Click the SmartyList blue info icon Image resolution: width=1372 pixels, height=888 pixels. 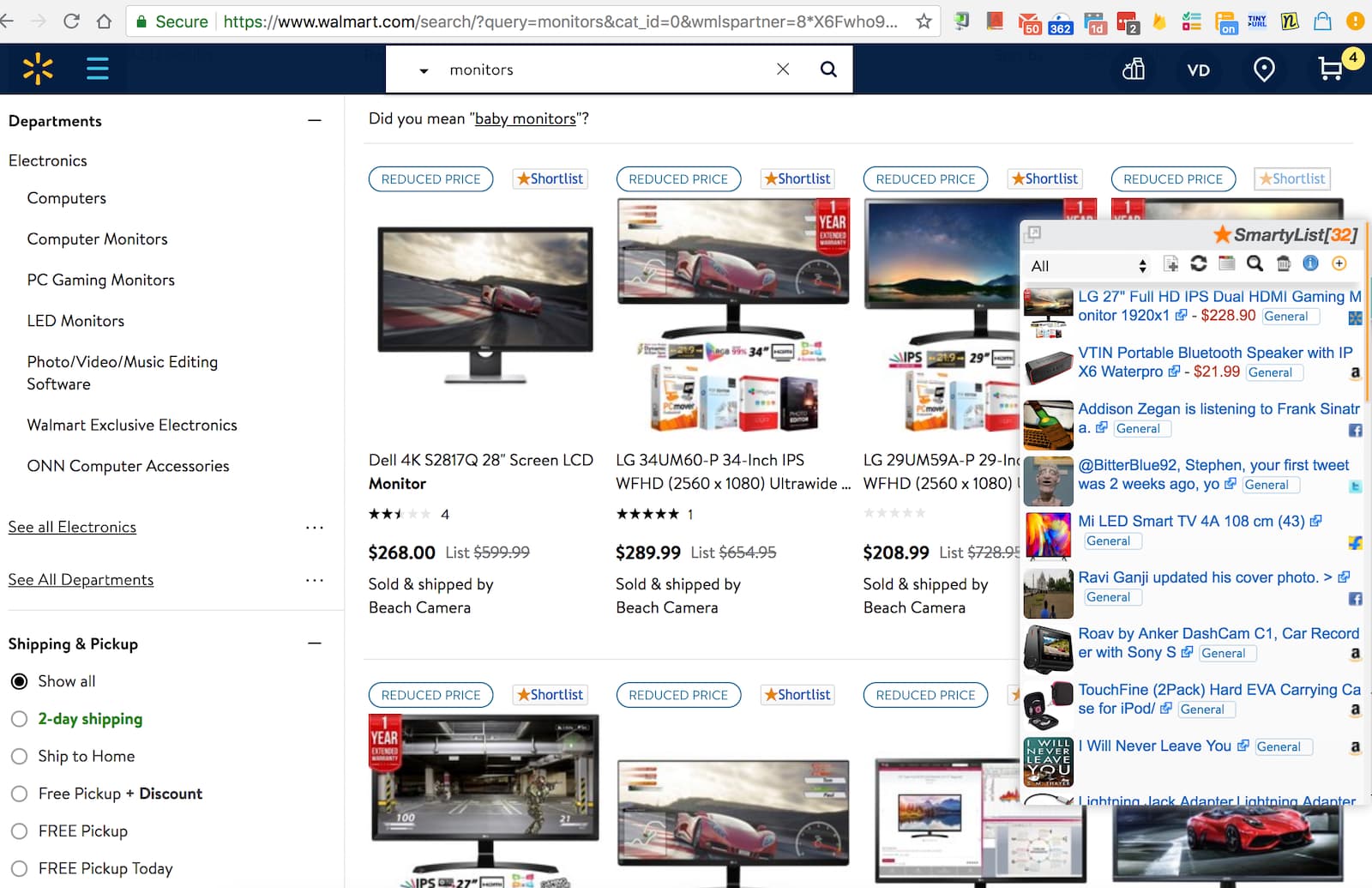1310,264
